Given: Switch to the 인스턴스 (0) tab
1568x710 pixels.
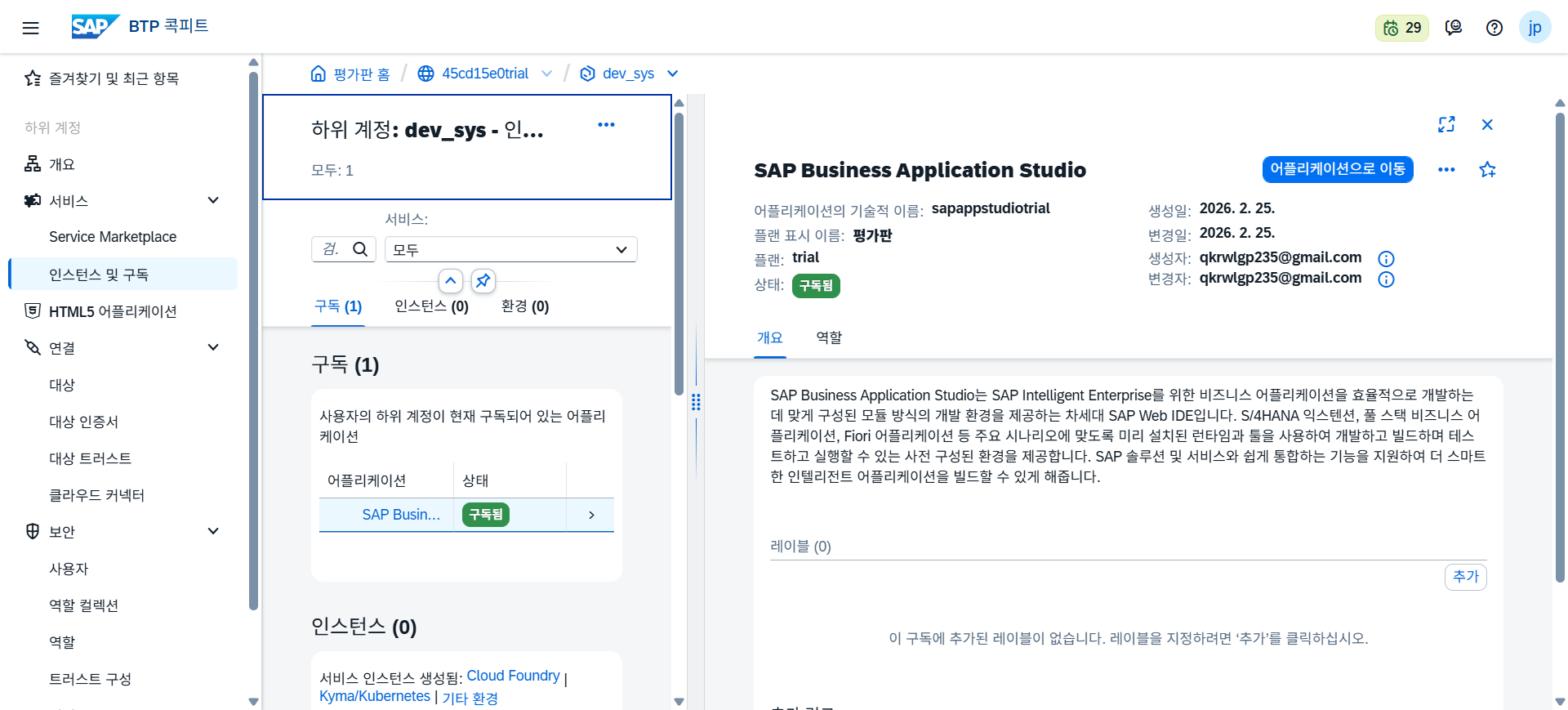Looking at the screenshot, I should 431,306.
